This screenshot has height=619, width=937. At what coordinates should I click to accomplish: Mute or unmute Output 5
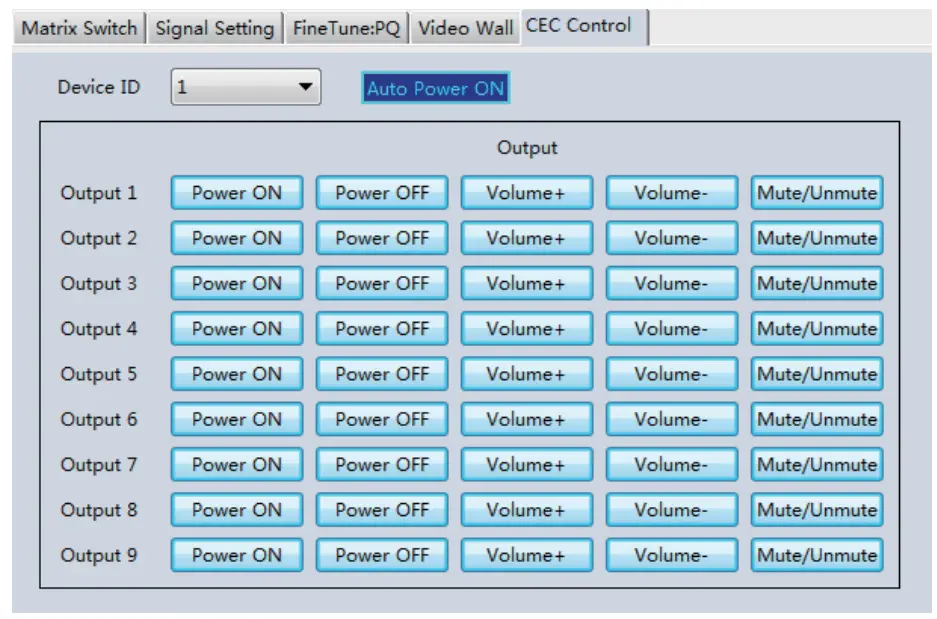[816, 373]
